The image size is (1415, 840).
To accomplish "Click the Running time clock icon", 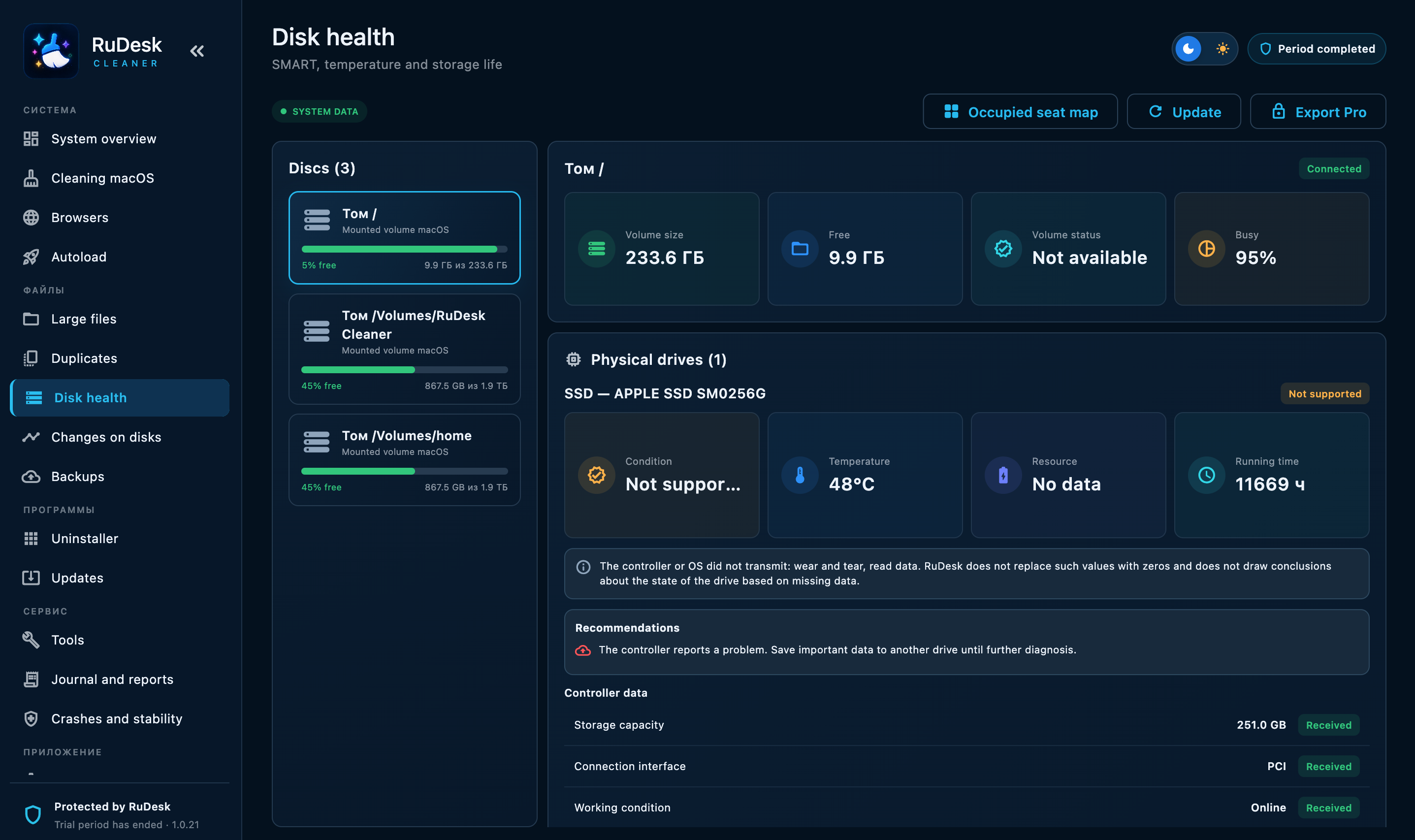I will (x=1206, y=475).
